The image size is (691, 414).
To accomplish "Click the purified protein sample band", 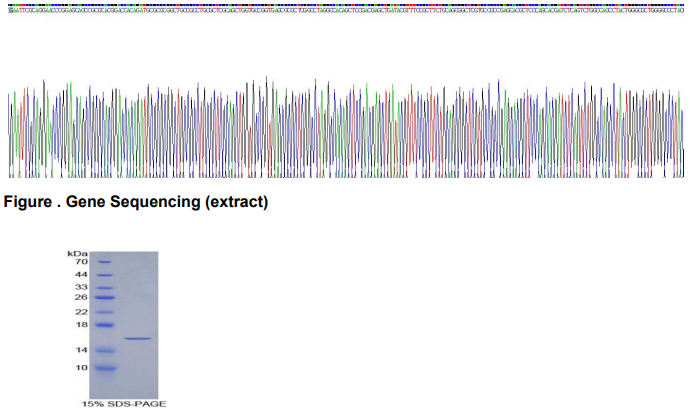I will (138, 339).
